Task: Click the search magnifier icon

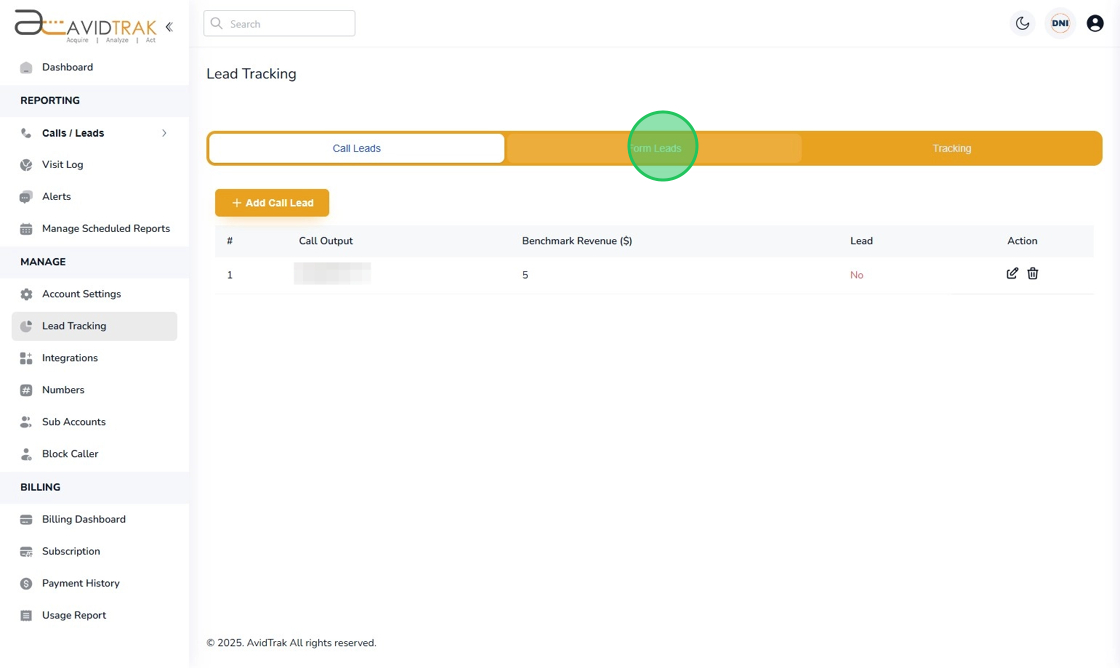Action: (216, 24)
